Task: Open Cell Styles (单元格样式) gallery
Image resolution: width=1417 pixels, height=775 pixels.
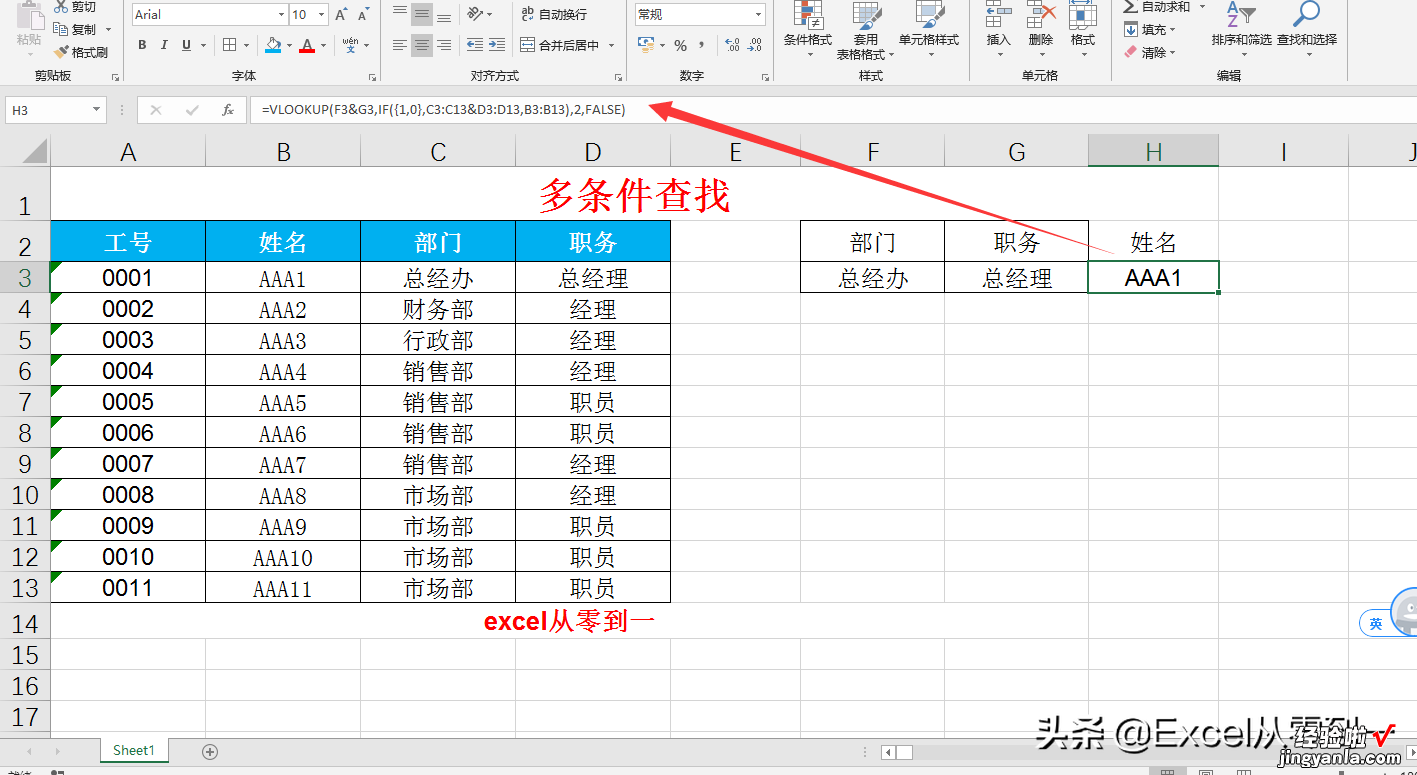Action: coord(929,29)
